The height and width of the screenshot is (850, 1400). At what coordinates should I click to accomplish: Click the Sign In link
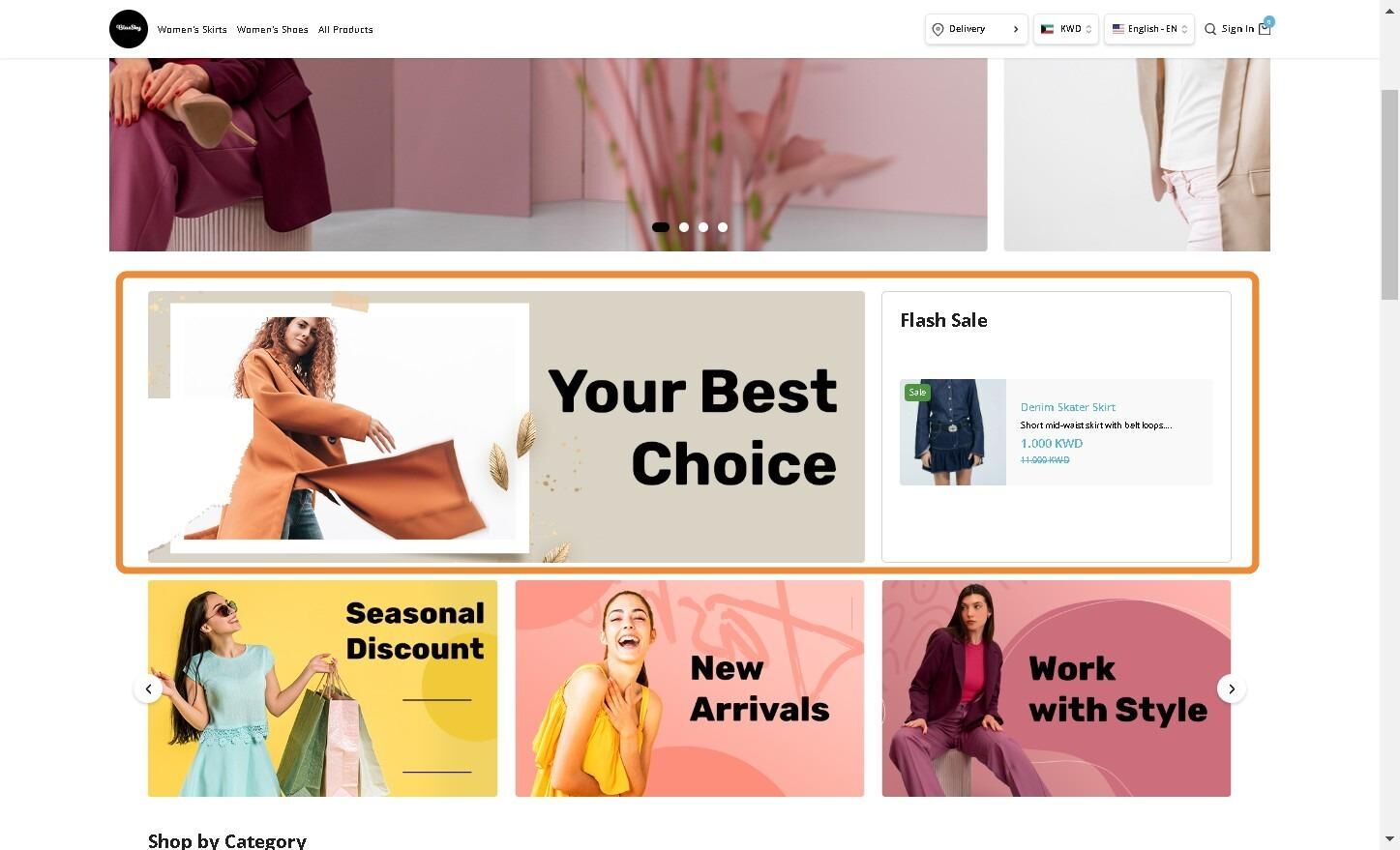1237,29
